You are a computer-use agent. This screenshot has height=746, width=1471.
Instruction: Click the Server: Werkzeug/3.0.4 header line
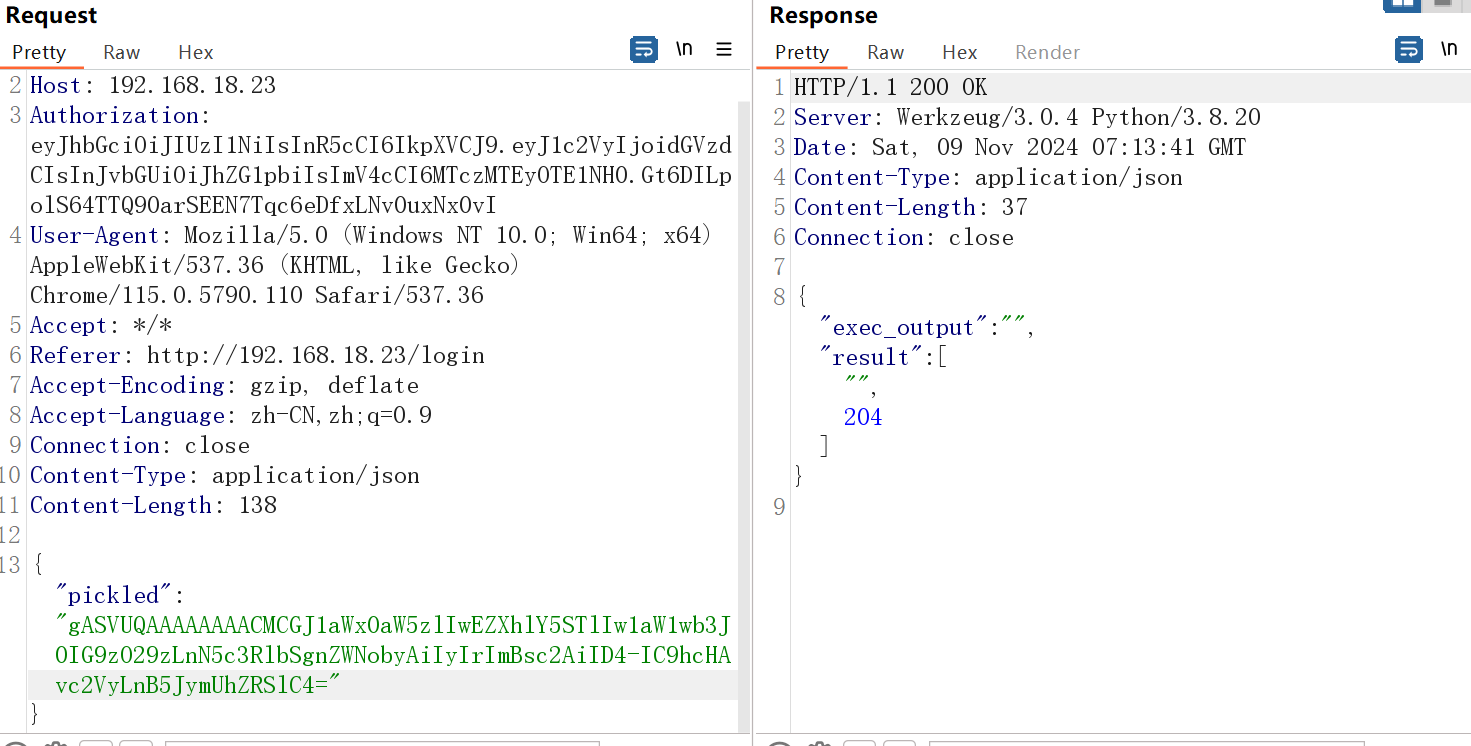1027,117
